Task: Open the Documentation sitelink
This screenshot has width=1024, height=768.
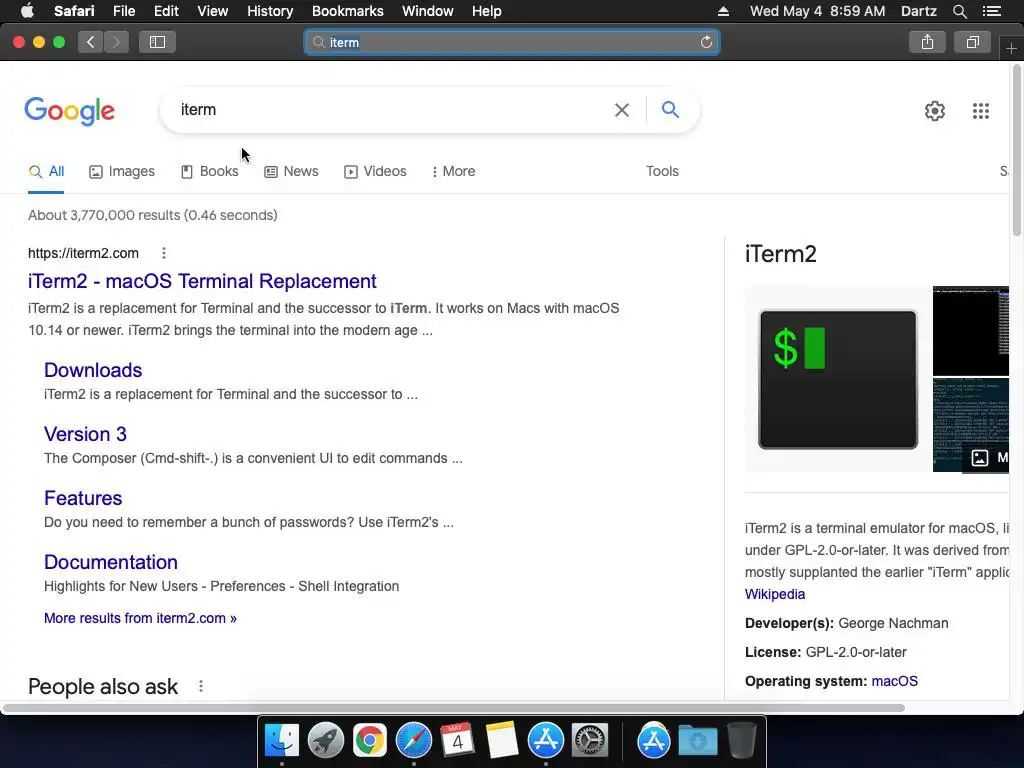Action: [110, 562]
